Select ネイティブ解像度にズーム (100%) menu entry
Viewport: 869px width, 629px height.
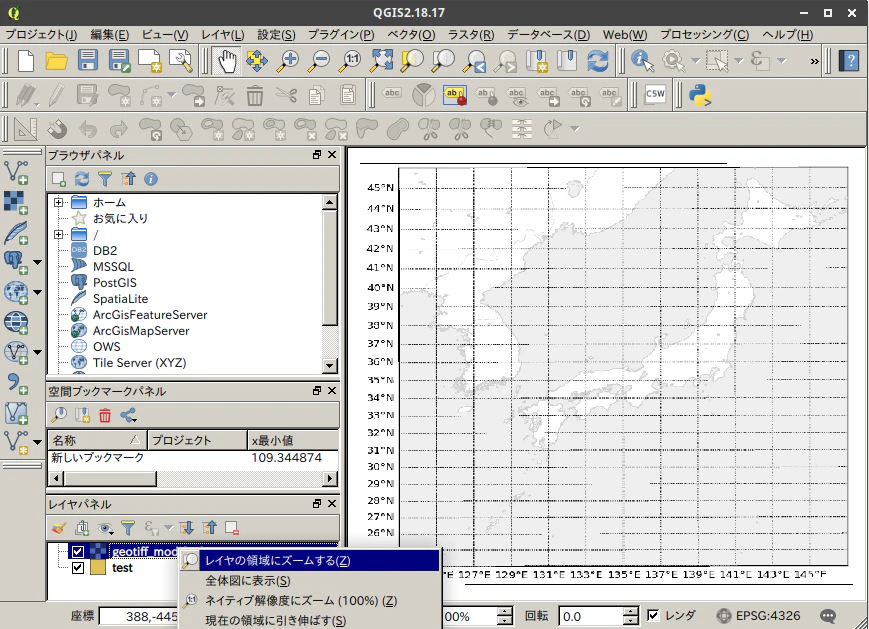tap(310, 600)
